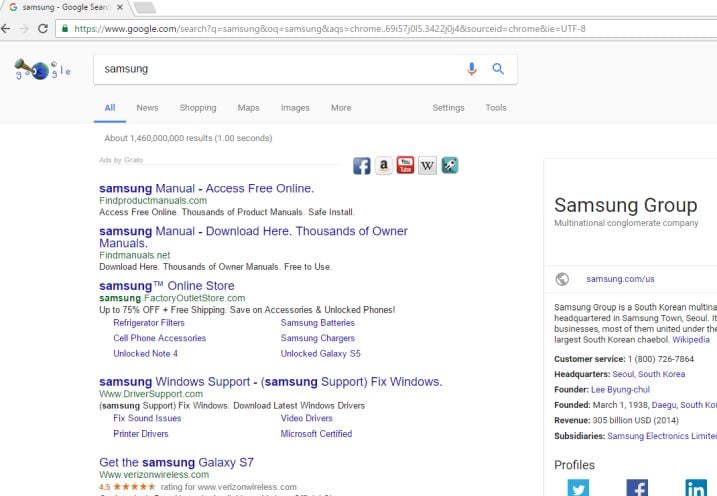This screenshot has width=717, height=496.
Task: Click the browser forward arrow
Action: 24,29
